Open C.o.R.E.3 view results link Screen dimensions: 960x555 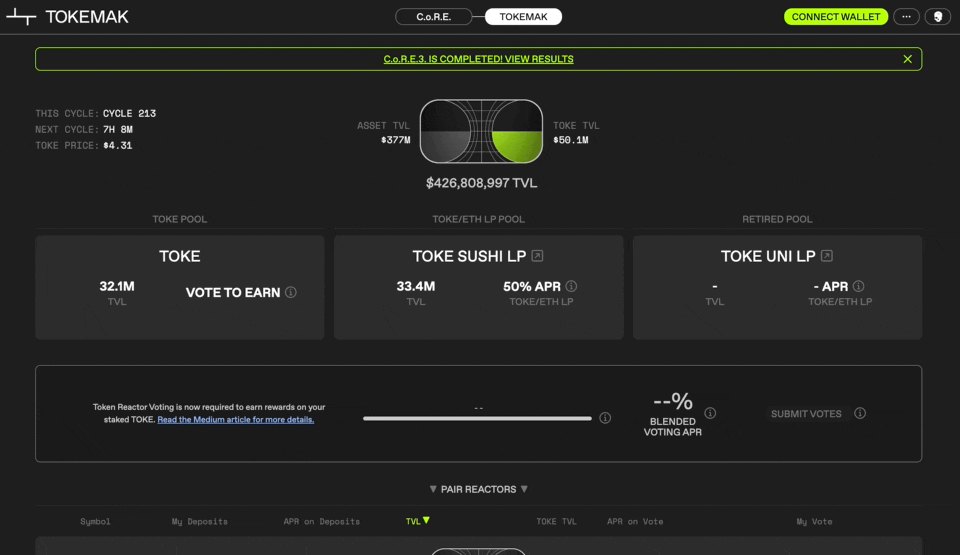pyautogui.click(x=478, y=59)
